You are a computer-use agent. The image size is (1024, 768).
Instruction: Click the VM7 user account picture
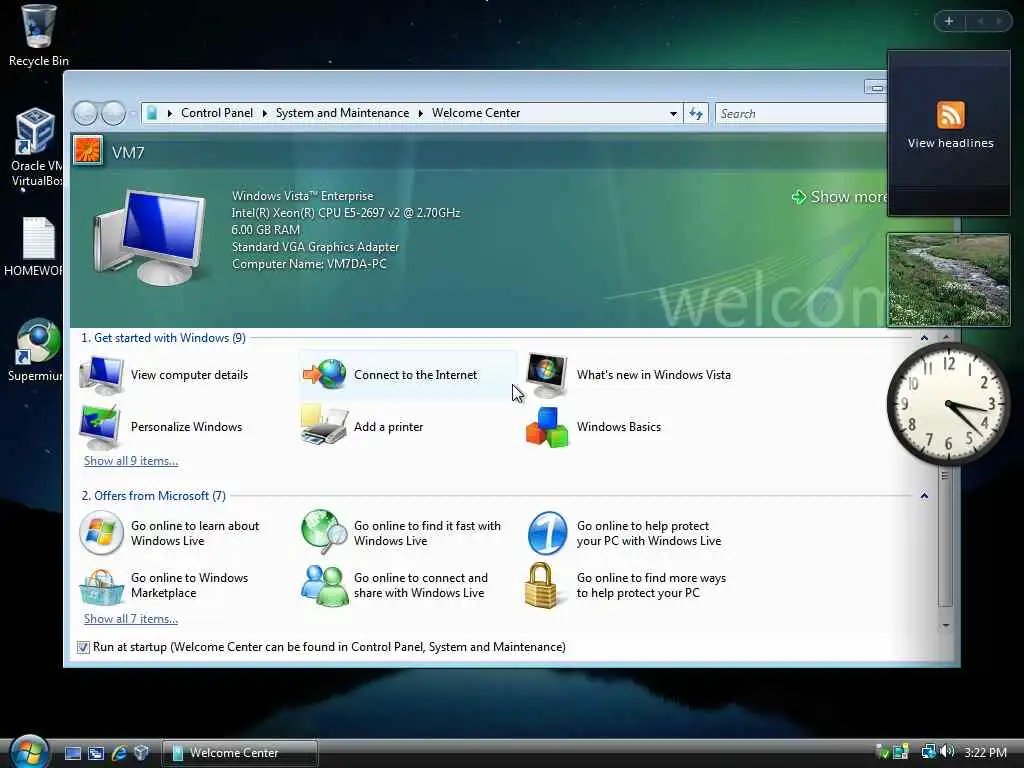pyautogui.click(x=88, y=151)
